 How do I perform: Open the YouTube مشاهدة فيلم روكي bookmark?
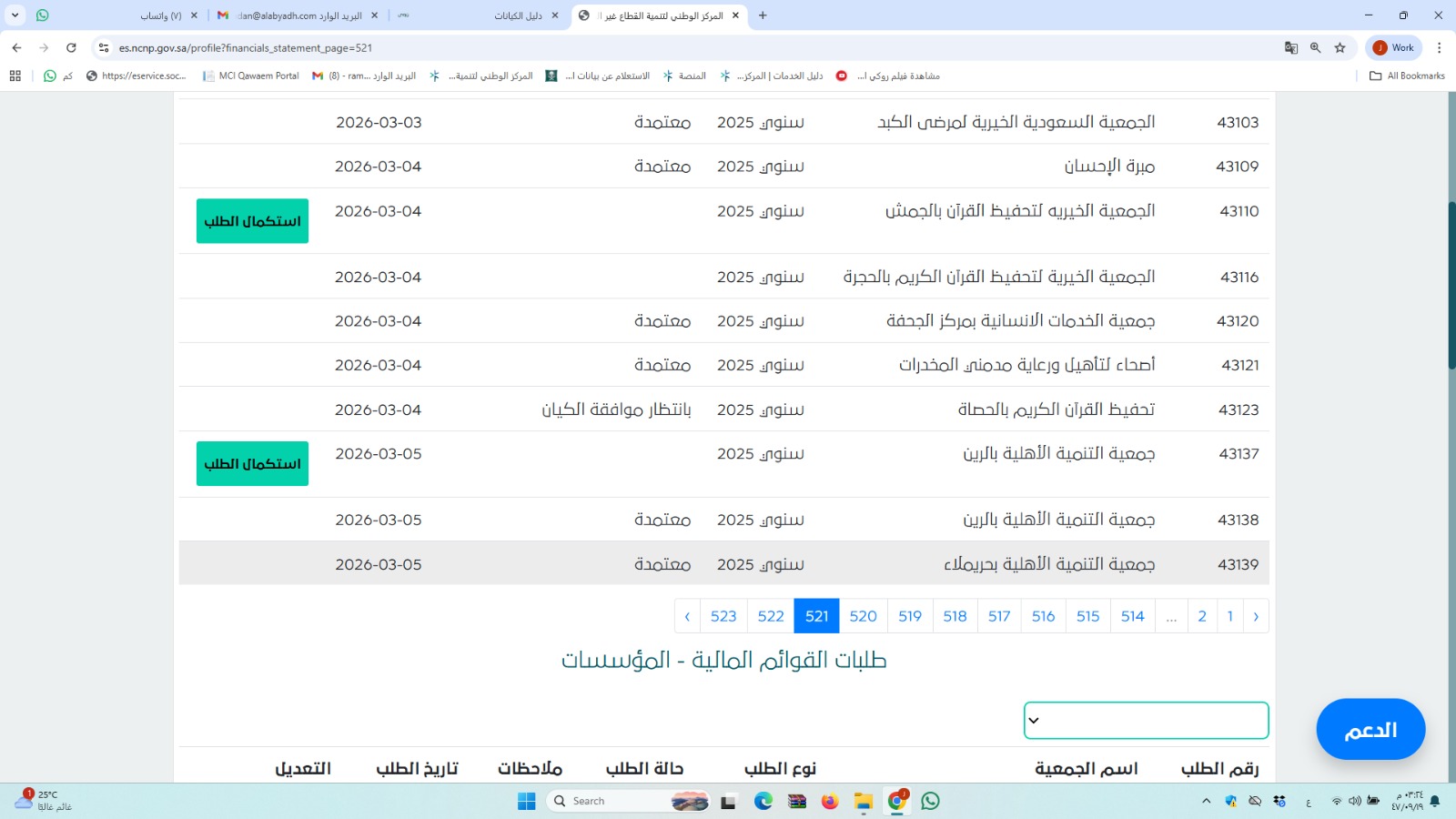click(x=888, y=76)
